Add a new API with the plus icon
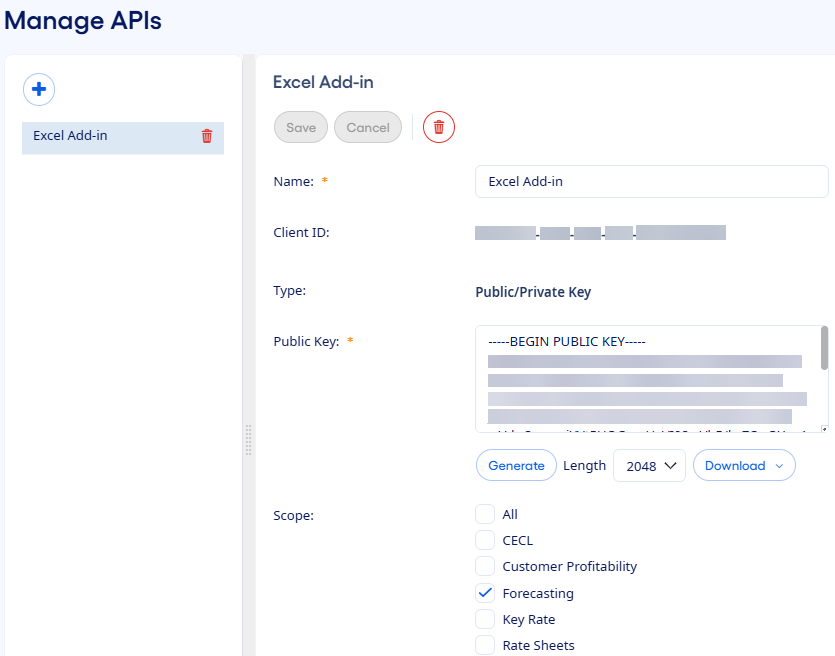The image size is (835, 656). [39, 89]
